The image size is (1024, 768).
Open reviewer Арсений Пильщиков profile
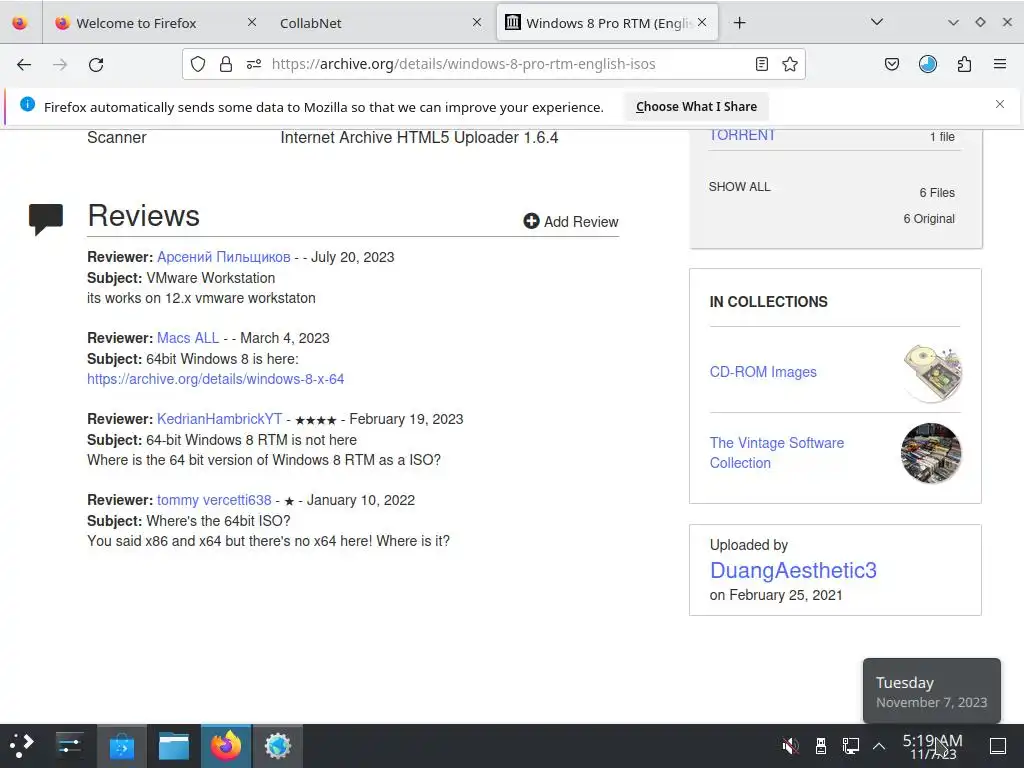[x=224, y=257]
